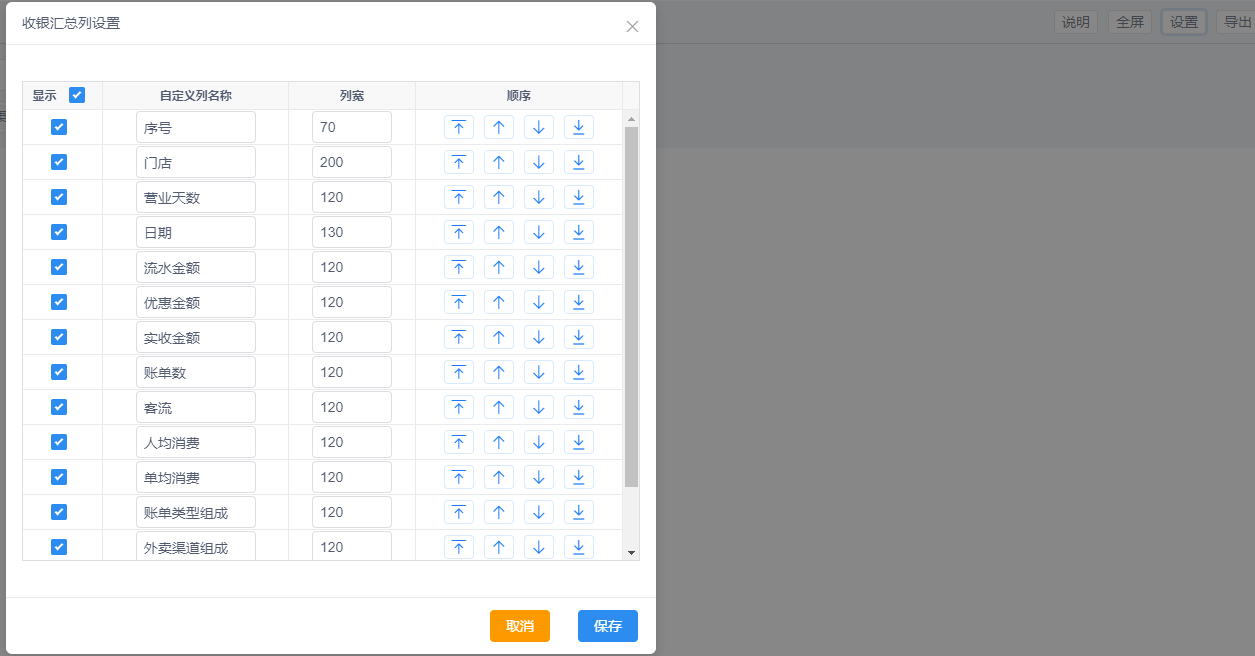Uncheck display for 流水金额 row

click(x=59, y=267)
